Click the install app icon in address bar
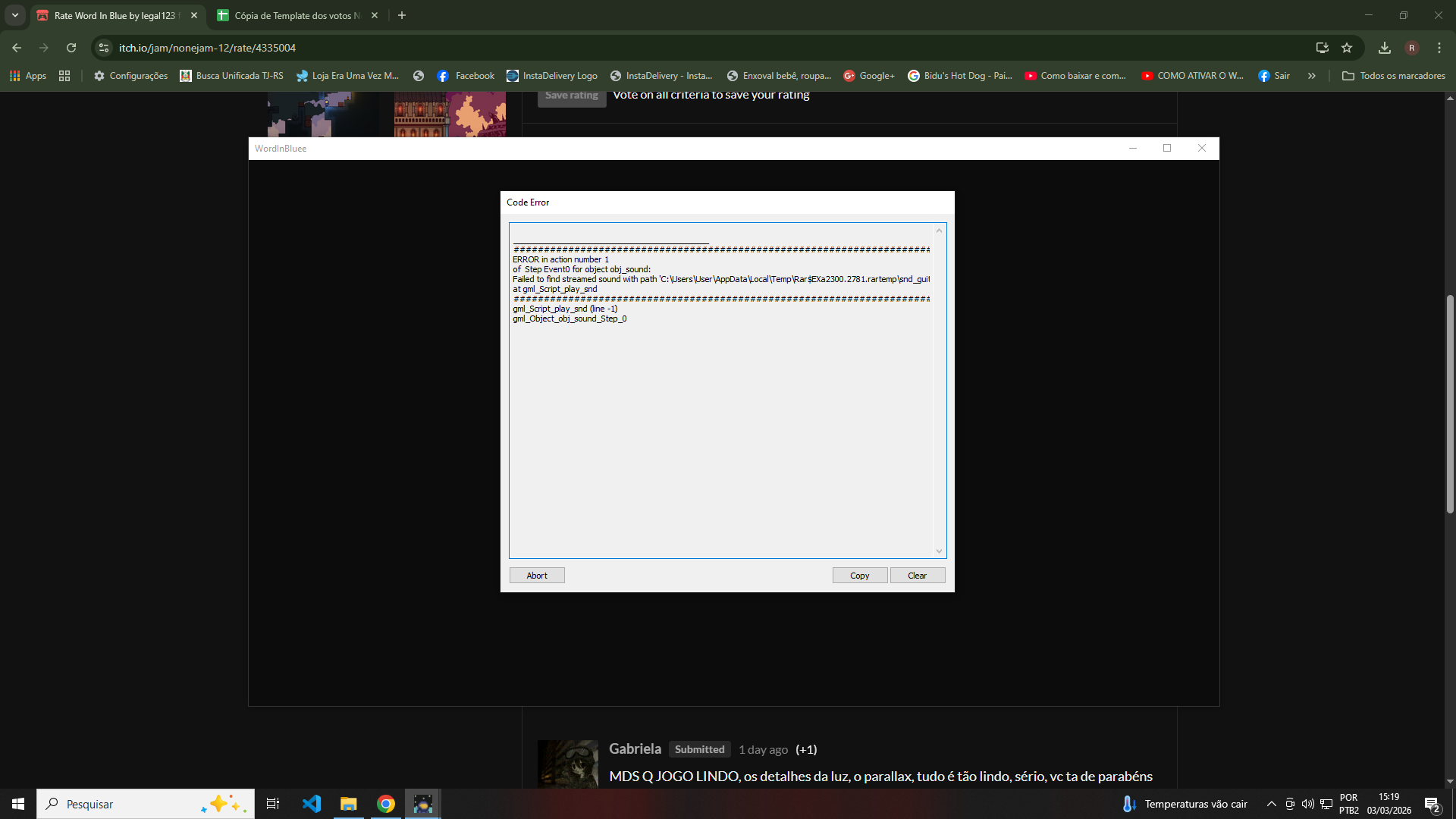 pos(1323,48)
